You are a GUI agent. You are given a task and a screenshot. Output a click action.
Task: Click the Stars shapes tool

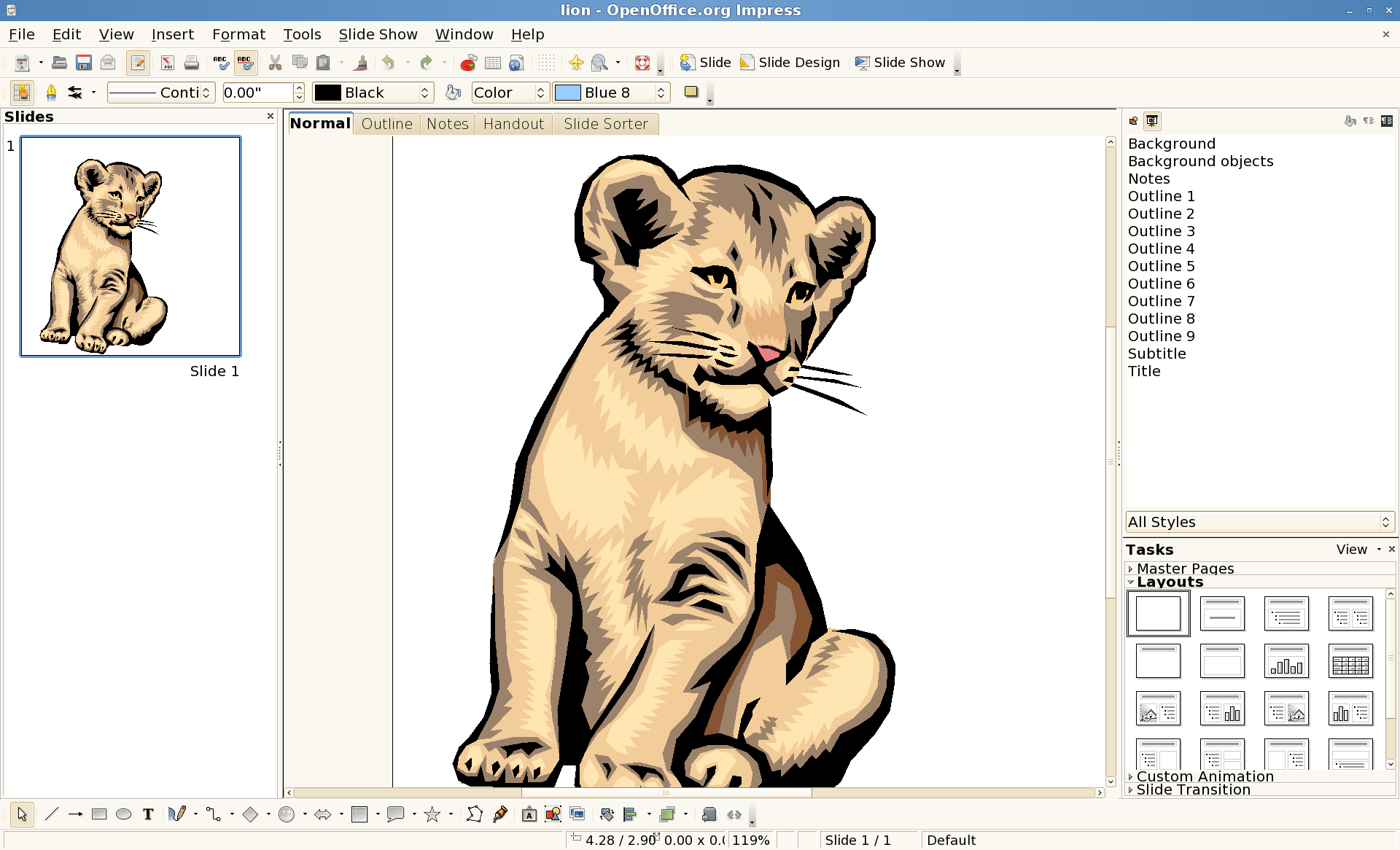432,814
